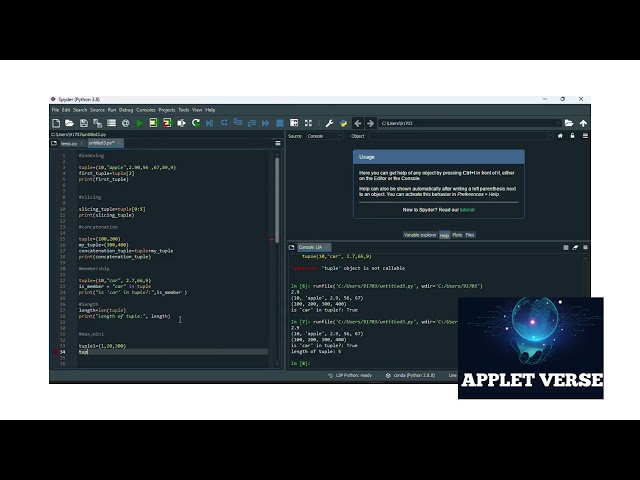Click the console browse tabs icon
Viewport: 640px width, 480px height.
tap(291, 247)
